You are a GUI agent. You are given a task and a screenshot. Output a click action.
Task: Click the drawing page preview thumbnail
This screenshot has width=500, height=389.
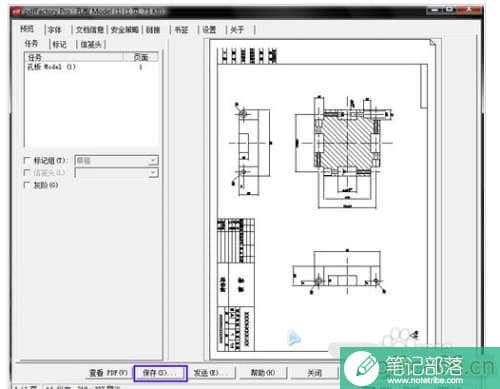(323, 200)
